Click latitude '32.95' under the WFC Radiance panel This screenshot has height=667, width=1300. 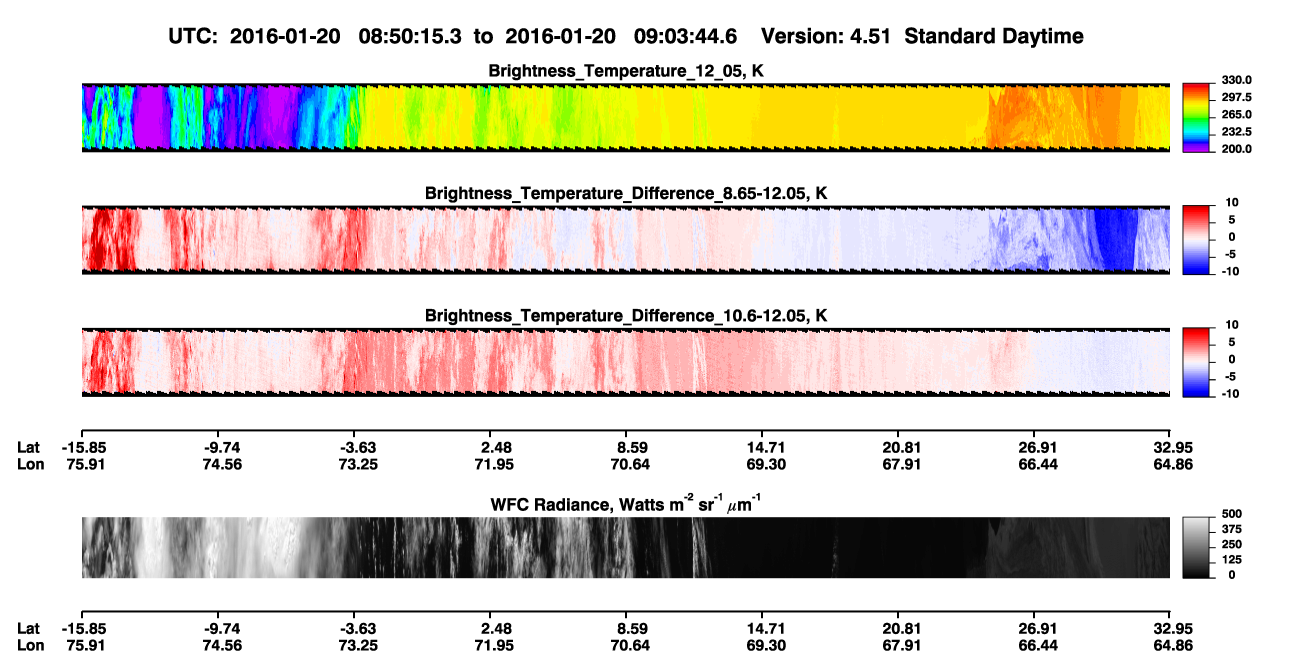coord(1173,628)
